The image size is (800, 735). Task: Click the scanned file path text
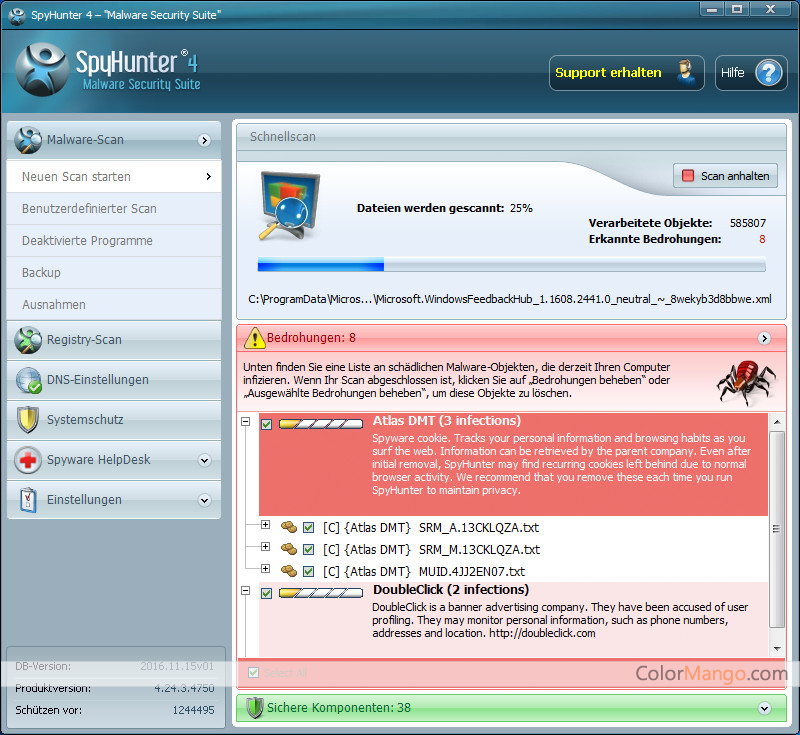click(x=509, y=299)
